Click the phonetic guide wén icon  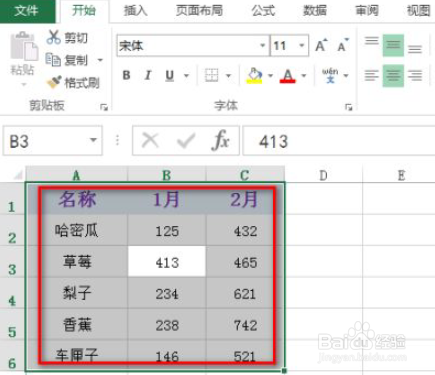click(330, 75)
